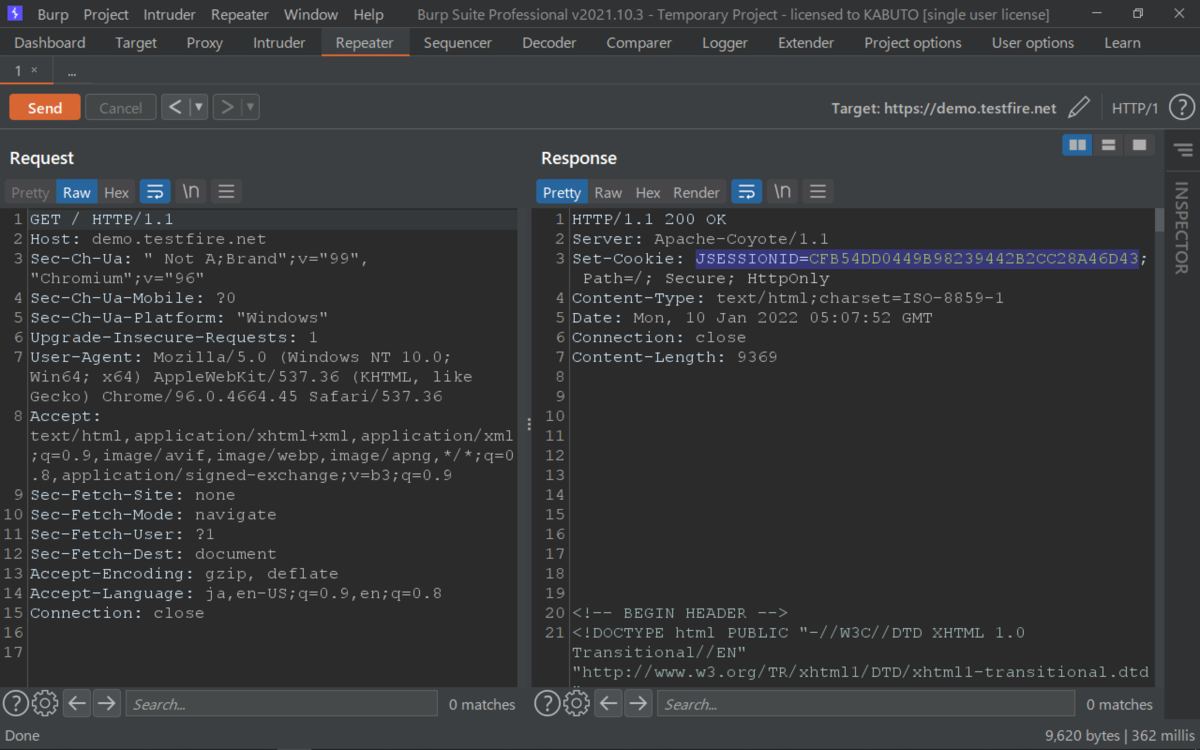Image resolution: width=1200 pixels, height=750 pixels.
Task: Click the pencil icon to edit target
Action: click(1079, 107)
